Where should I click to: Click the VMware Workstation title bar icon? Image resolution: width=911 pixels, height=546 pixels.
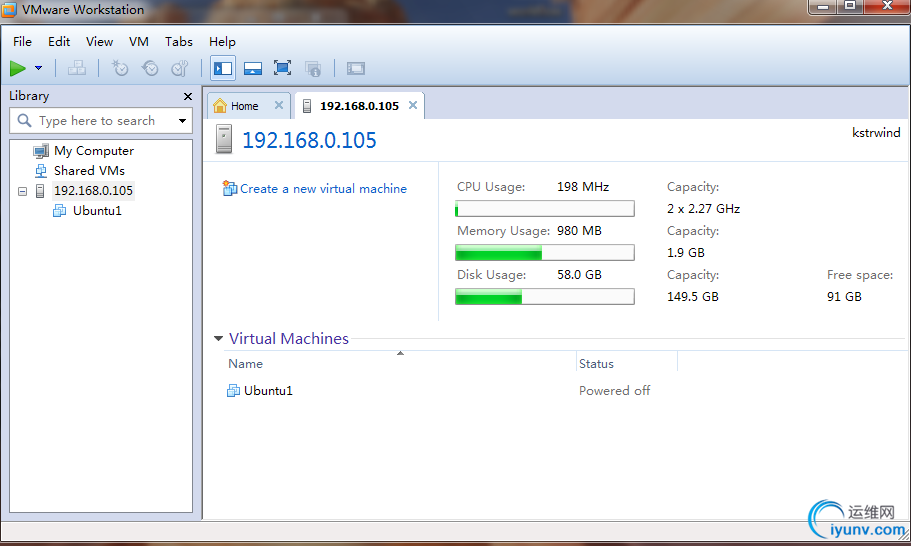(x=9, y=10)
